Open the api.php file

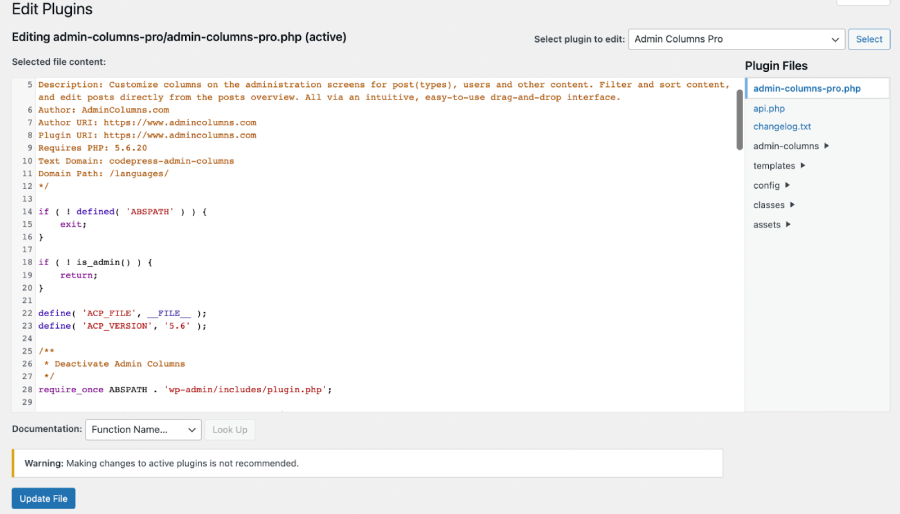pos(769,108)
